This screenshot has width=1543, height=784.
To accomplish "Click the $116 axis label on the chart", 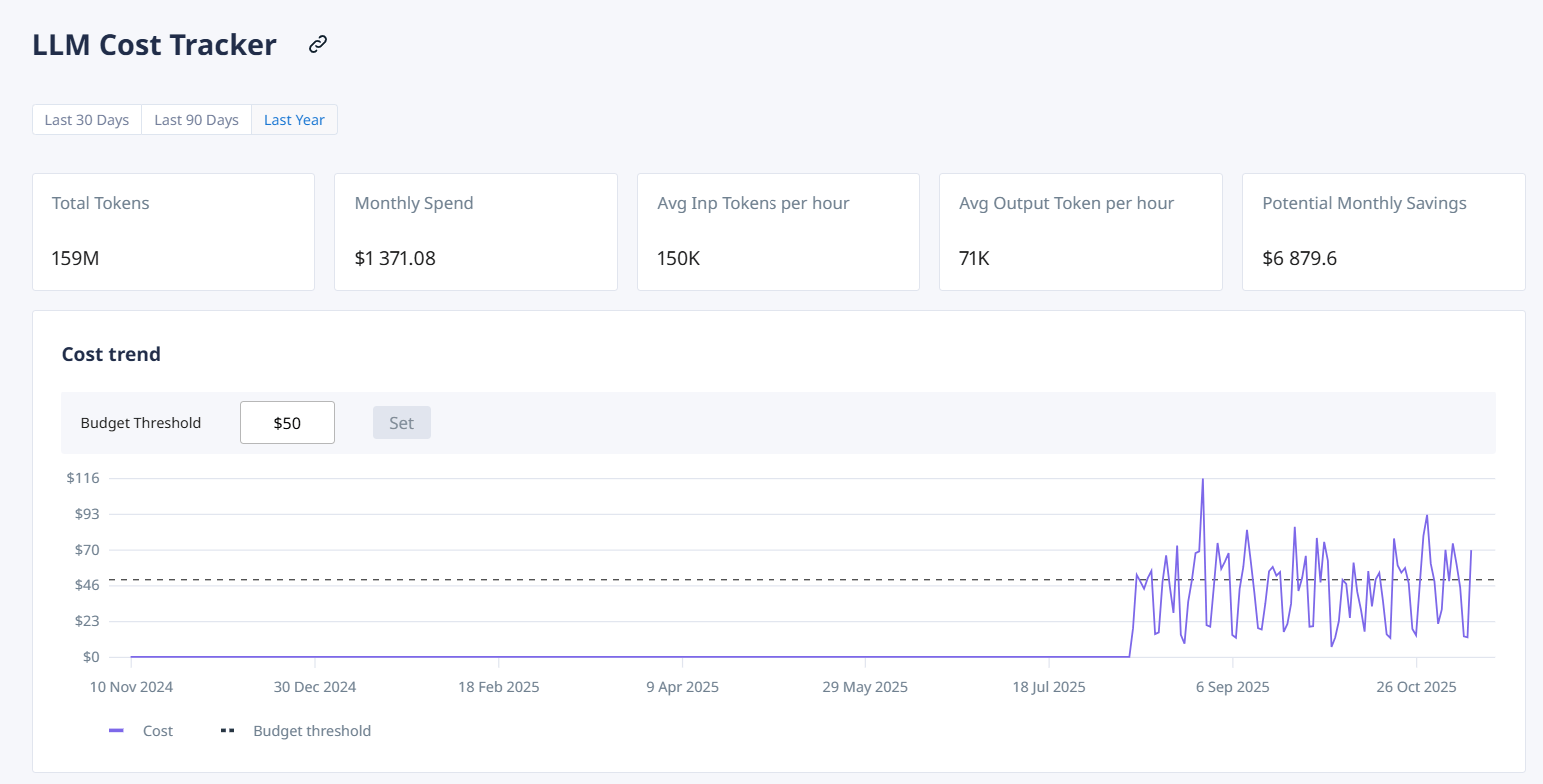I will tap(83, 478).
